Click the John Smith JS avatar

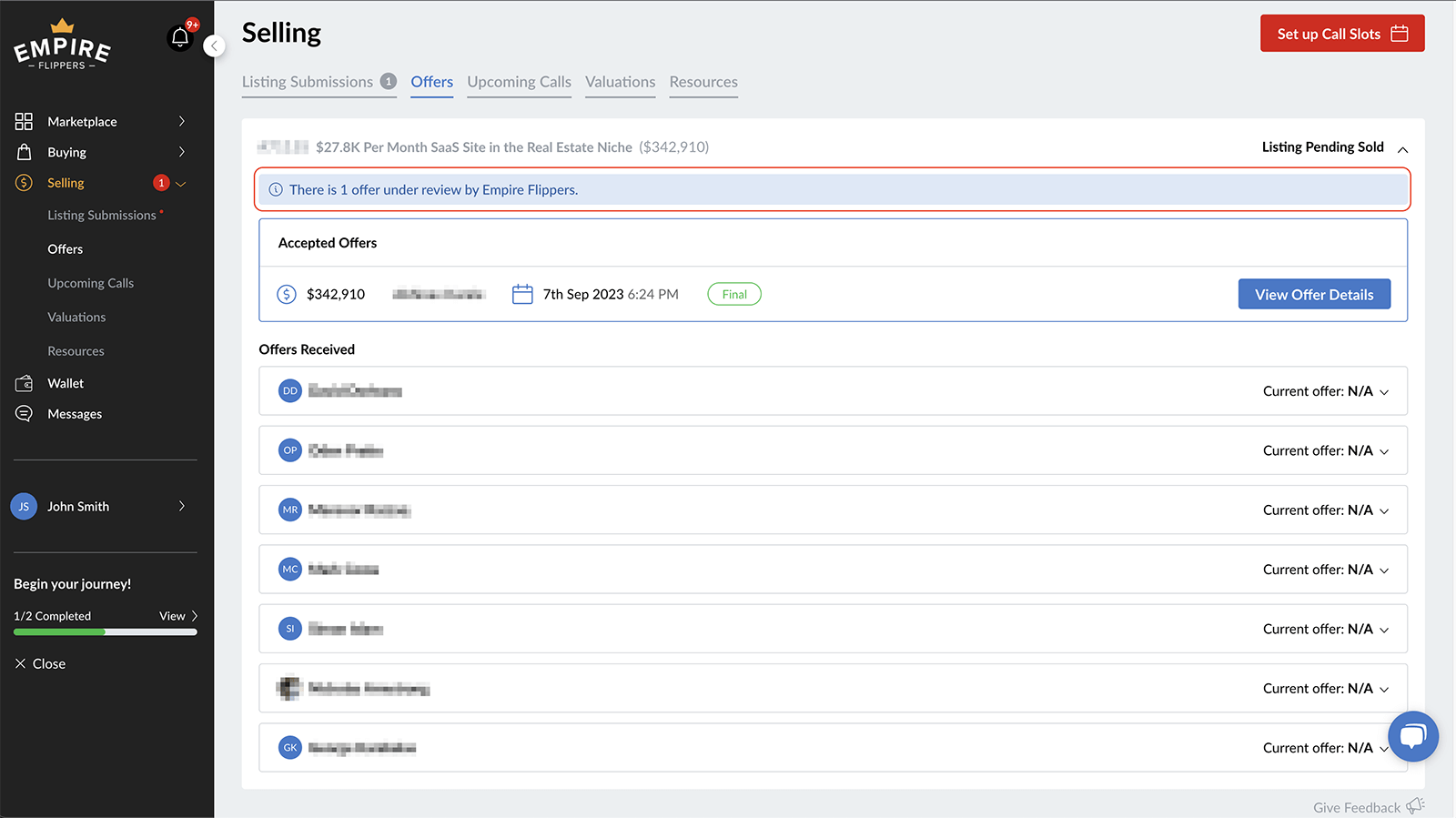coord(24,507)
